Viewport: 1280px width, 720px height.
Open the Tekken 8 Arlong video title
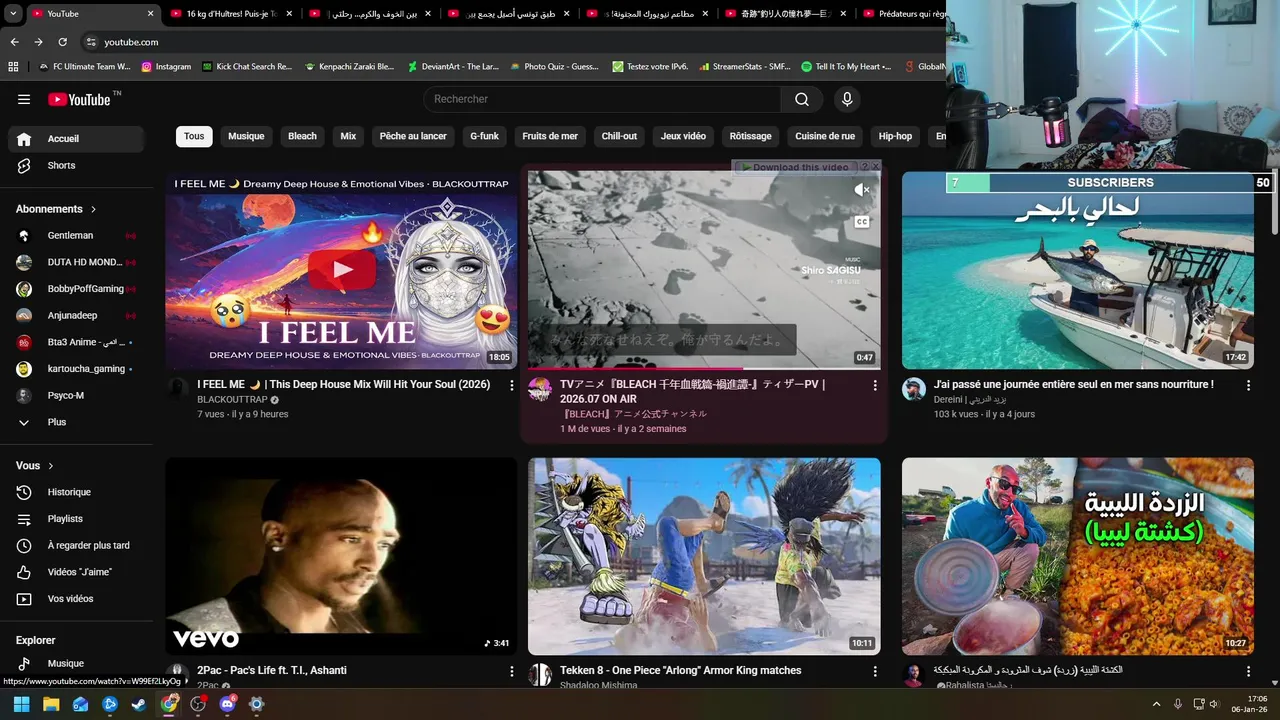point(680,670)
